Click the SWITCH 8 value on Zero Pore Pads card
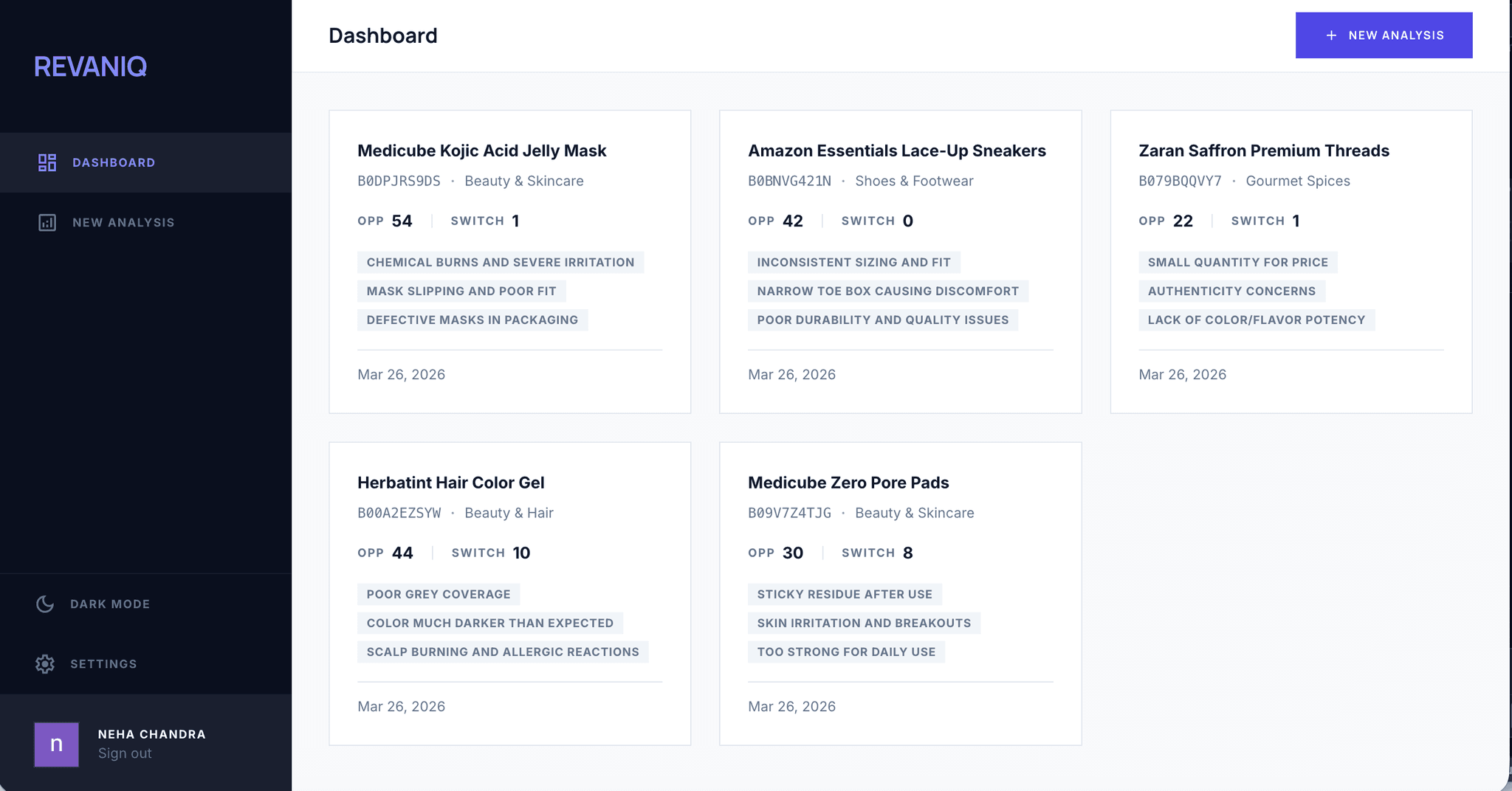The width and height of the screenshot is (1512, 791). coord(877,553)
